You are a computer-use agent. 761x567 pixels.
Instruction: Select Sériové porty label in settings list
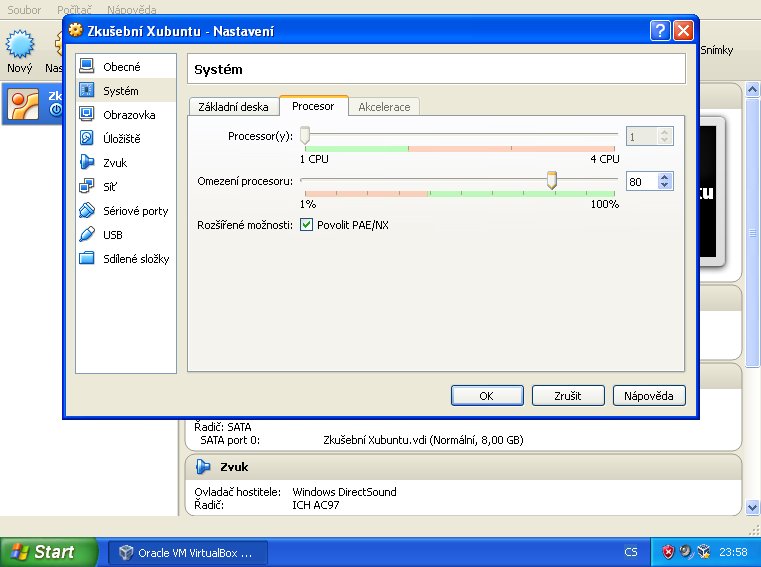(x=135, y=211)
